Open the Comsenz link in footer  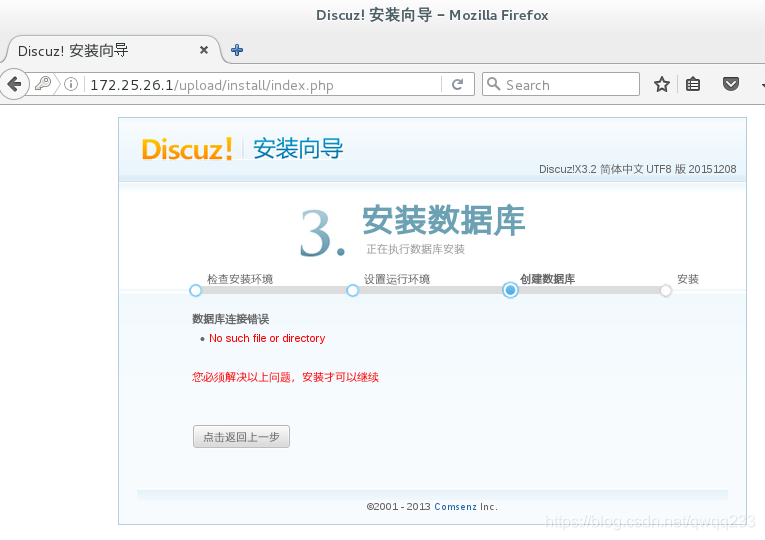pyautogui.click(x=455, y=507)
